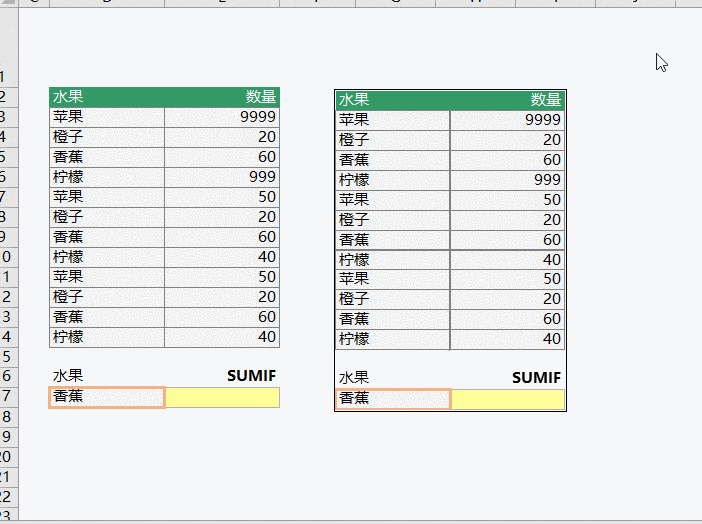Click the 60 cell just above 999 in the right table
The height and width of the screenshot is (524, 702).
pos(507,160)
